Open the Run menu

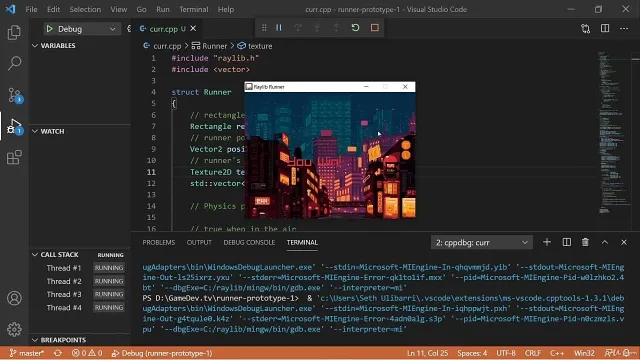click(163, 9)
